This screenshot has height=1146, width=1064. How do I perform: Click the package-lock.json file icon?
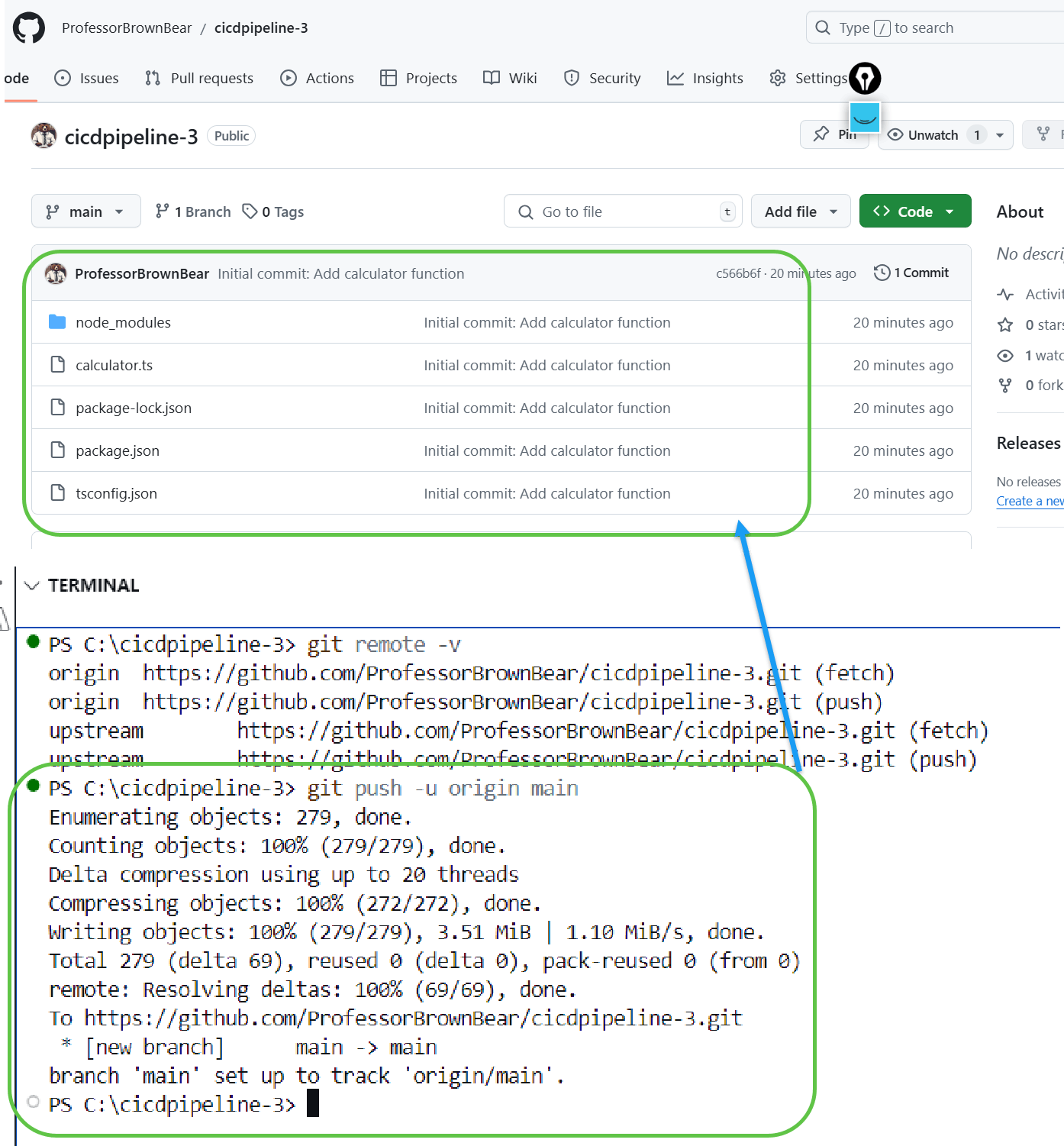(57, 408)
